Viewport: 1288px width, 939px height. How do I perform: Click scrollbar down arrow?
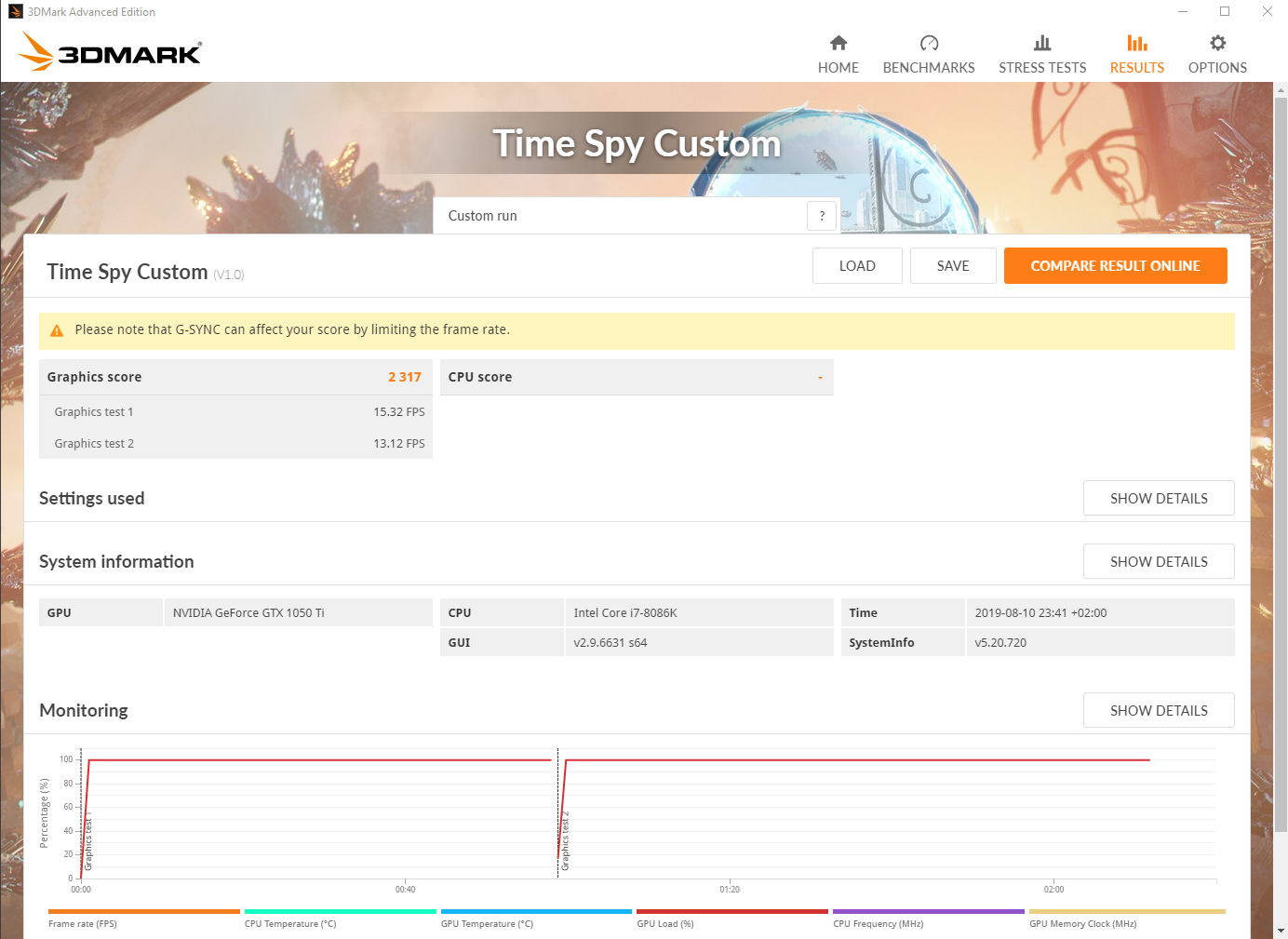(1281, 931)
